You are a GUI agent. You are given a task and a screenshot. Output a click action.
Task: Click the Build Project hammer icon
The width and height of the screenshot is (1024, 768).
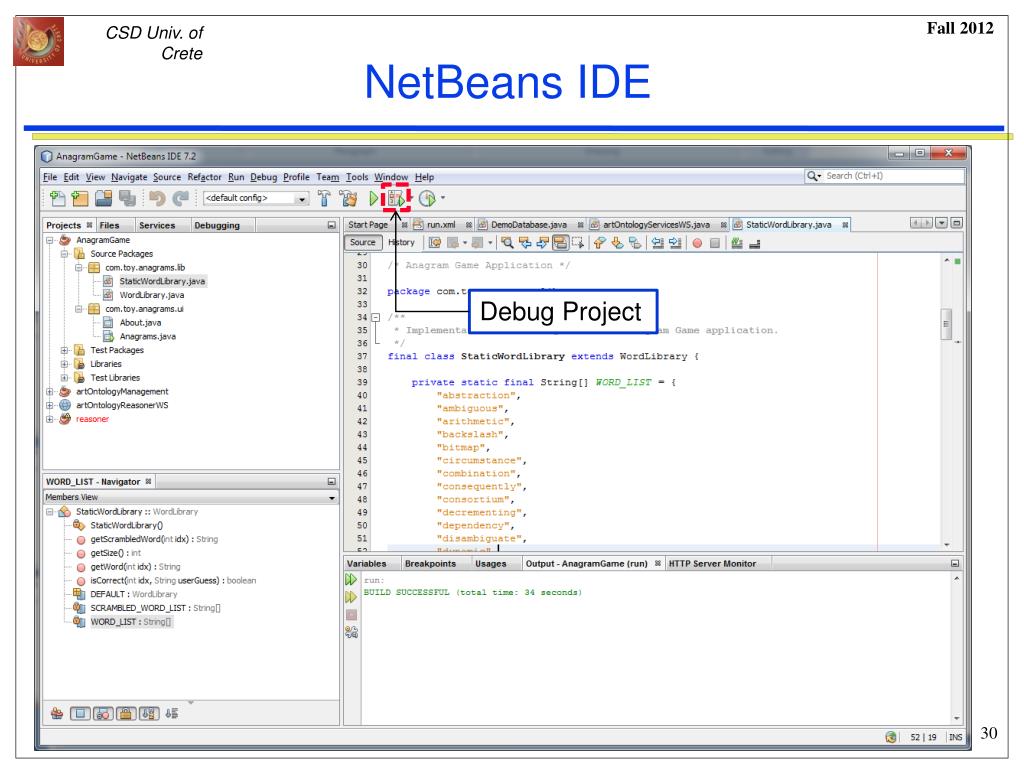(323, 198)
